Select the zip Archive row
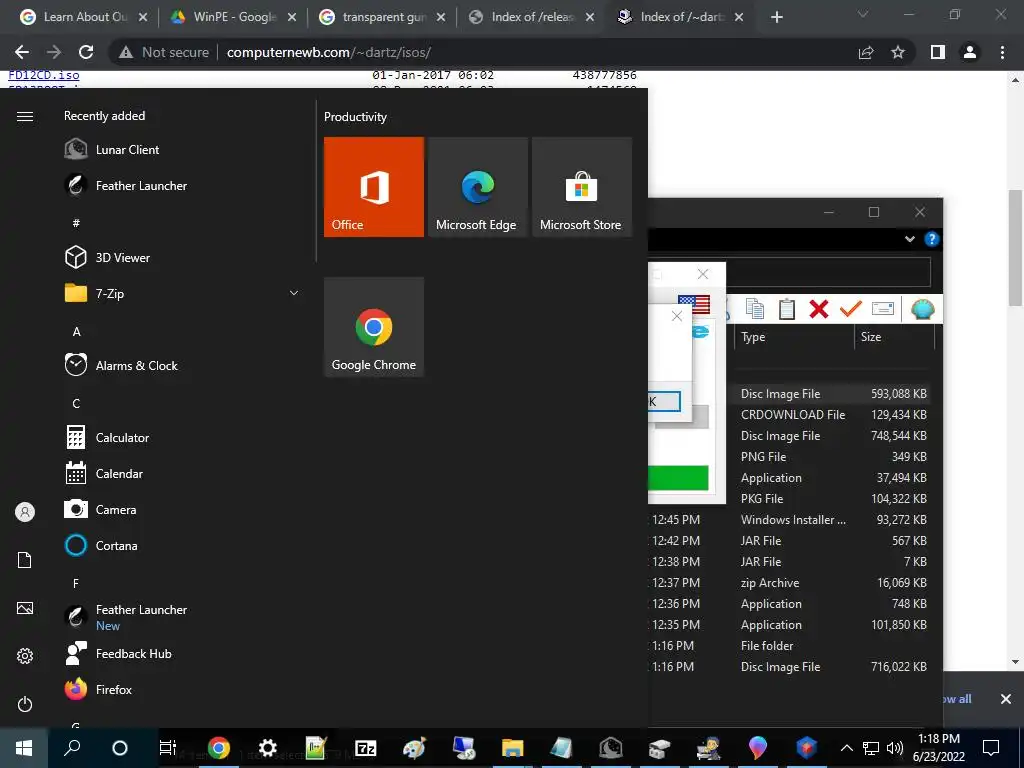The height and width of the screenshot is (768, 1024). 790,583
